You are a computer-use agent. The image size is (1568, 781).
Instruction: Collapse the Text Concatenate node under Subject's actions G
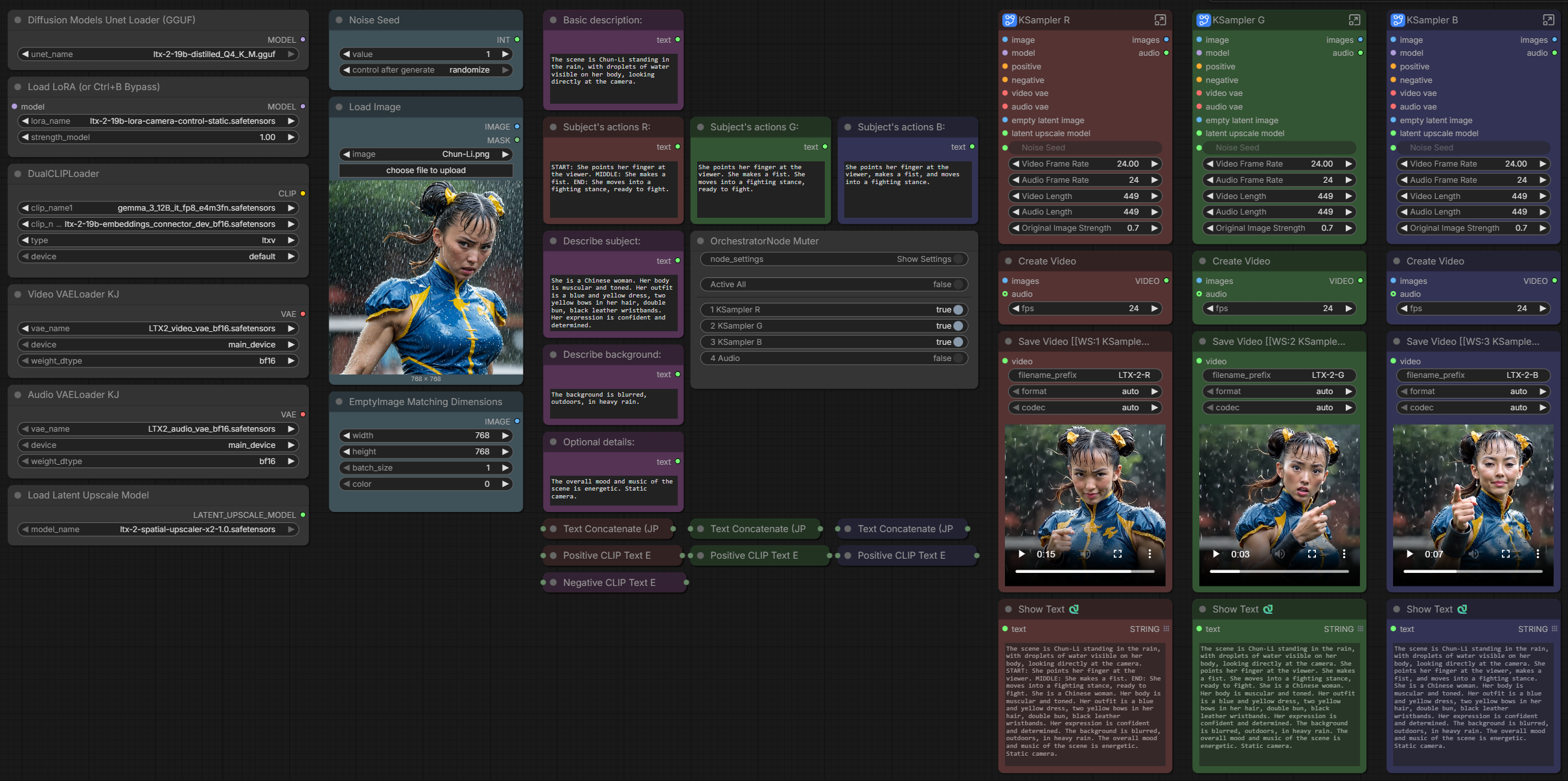click(700, 529)
